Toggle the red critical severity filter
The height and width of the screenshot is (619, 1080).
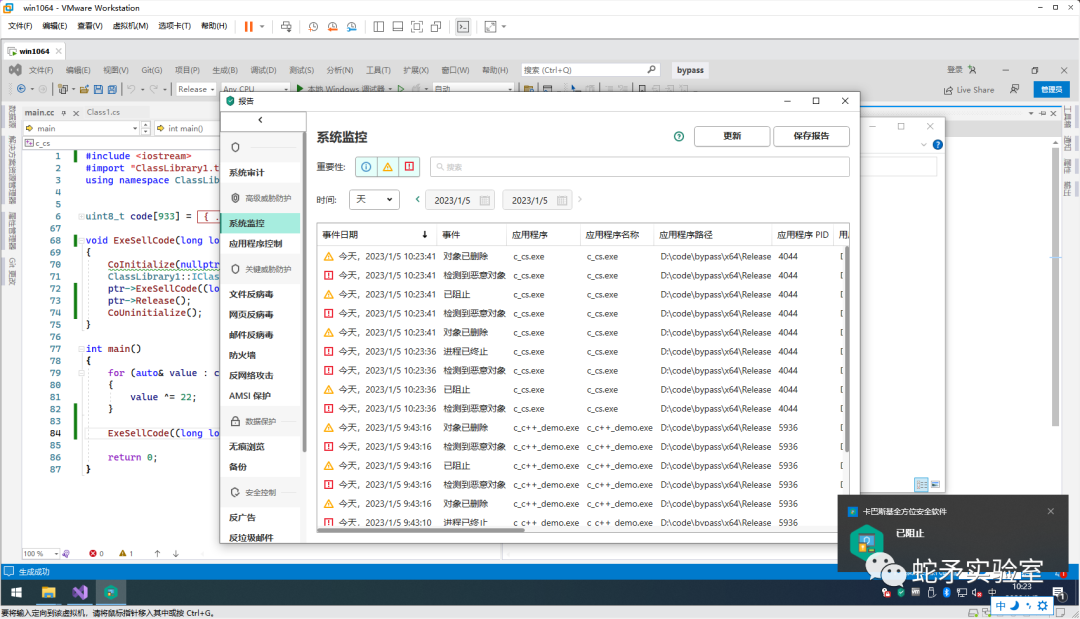pos(409,166)
